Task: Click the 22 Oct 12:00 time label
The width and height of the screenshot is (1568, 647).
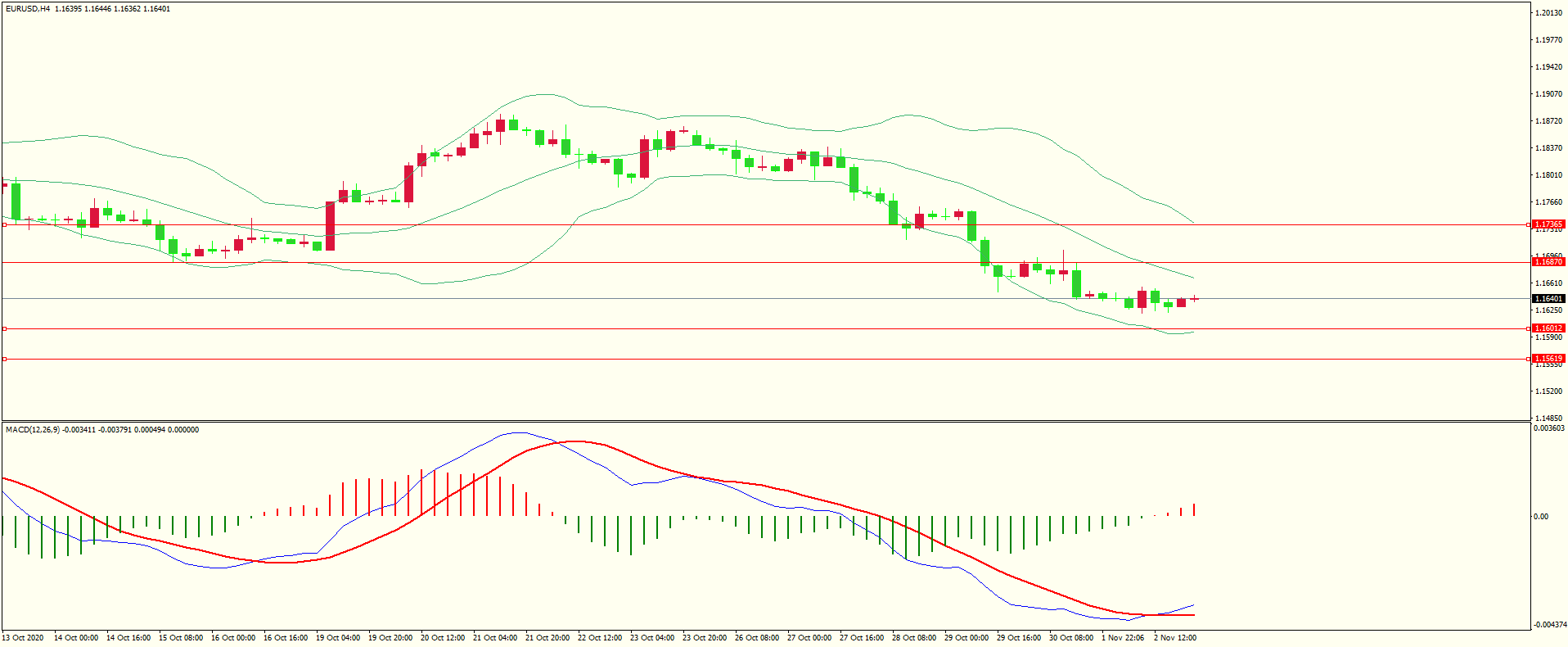Action: pos(600,638)
